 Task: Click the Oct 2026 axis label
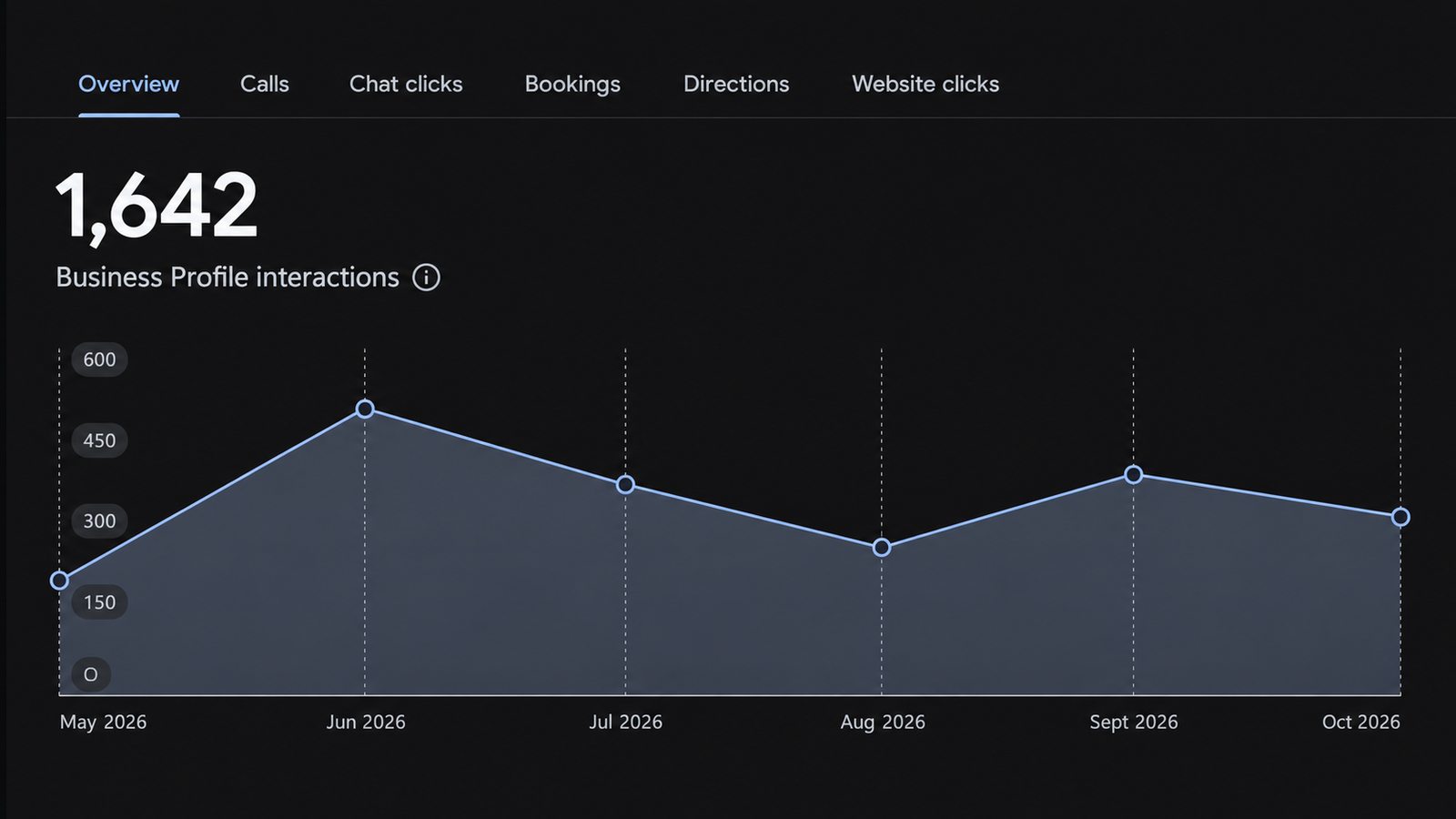coord(1361,723)
